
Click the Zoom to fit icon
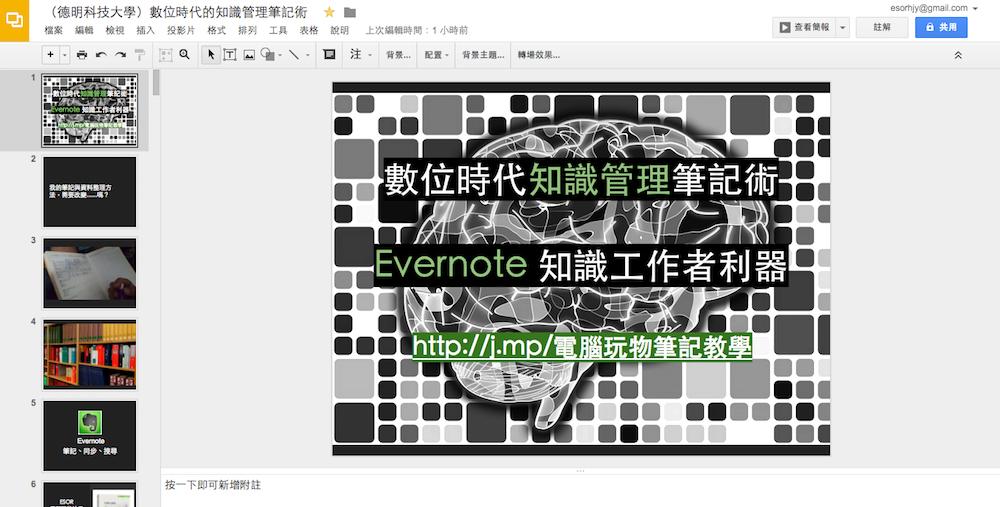point(165,55)
